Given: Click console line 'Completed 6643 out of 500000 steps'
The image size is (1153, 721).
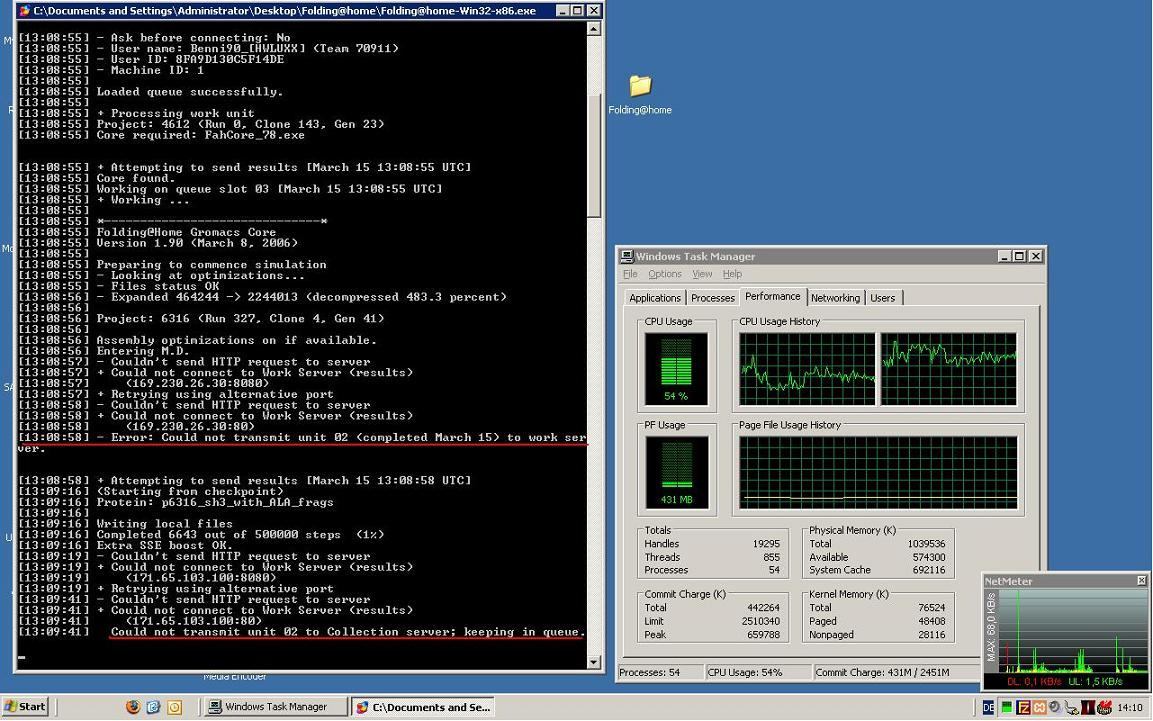Looking at the screenshot, I should [240, 534].
